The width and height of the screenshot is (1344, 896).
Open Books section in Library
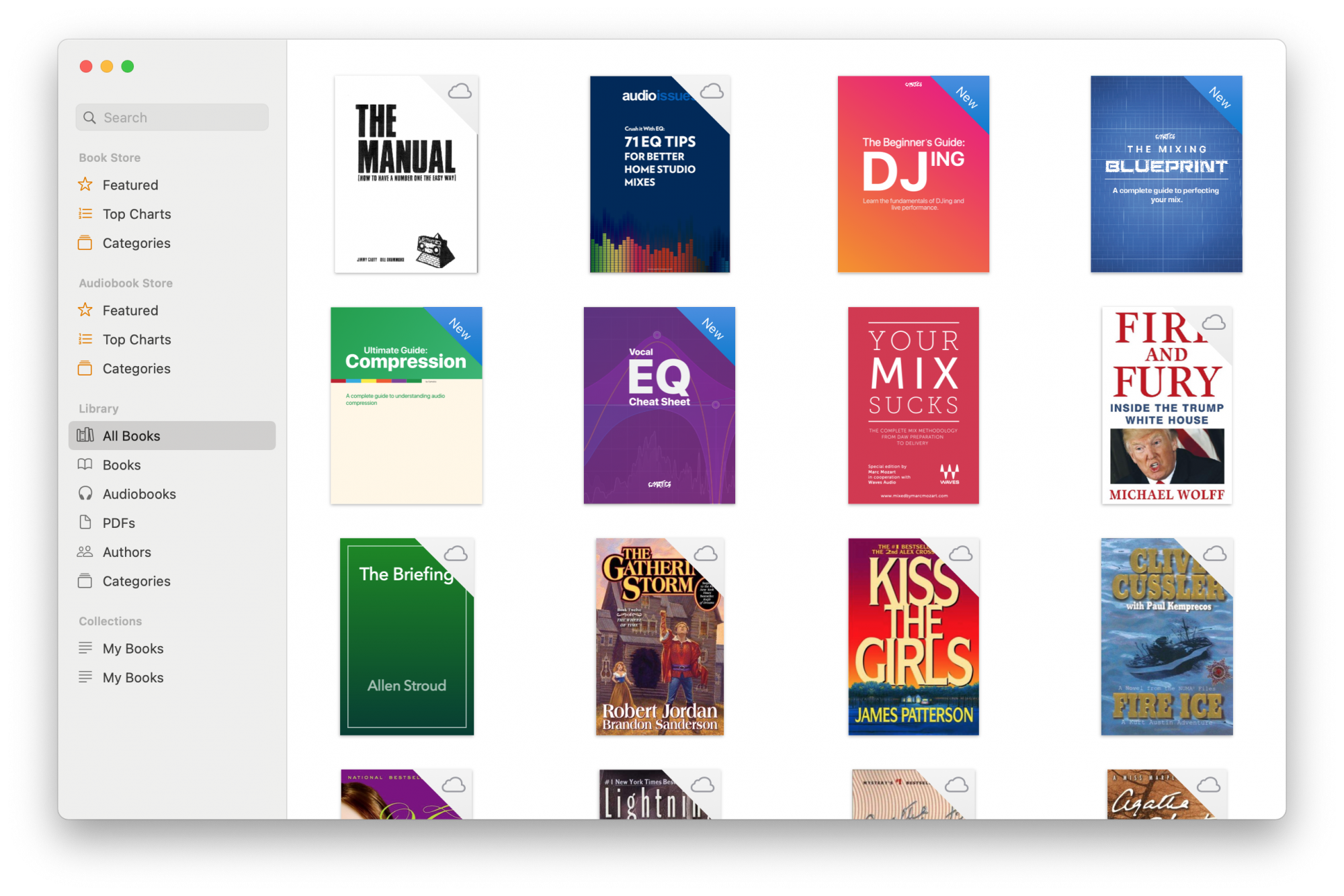pyautogui.click(x=122, y=465)
